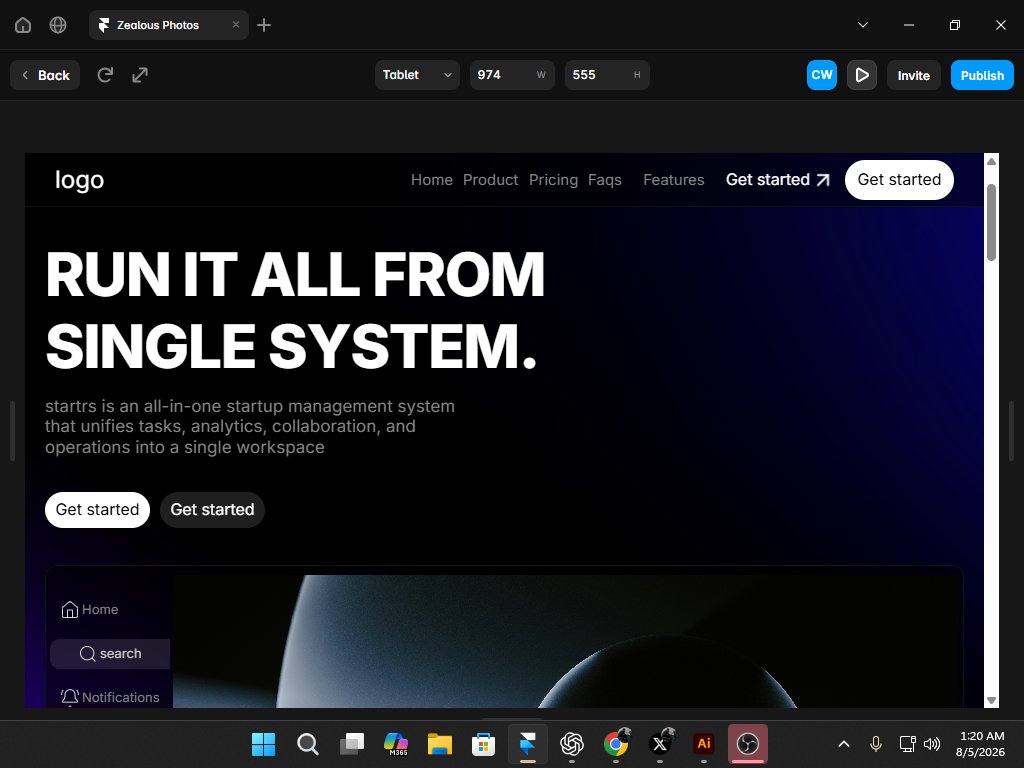The width and height of the screenshot is (1024, 768).
Task: Open the title bar chevron dropdown
Action: [x=863, y=25]
